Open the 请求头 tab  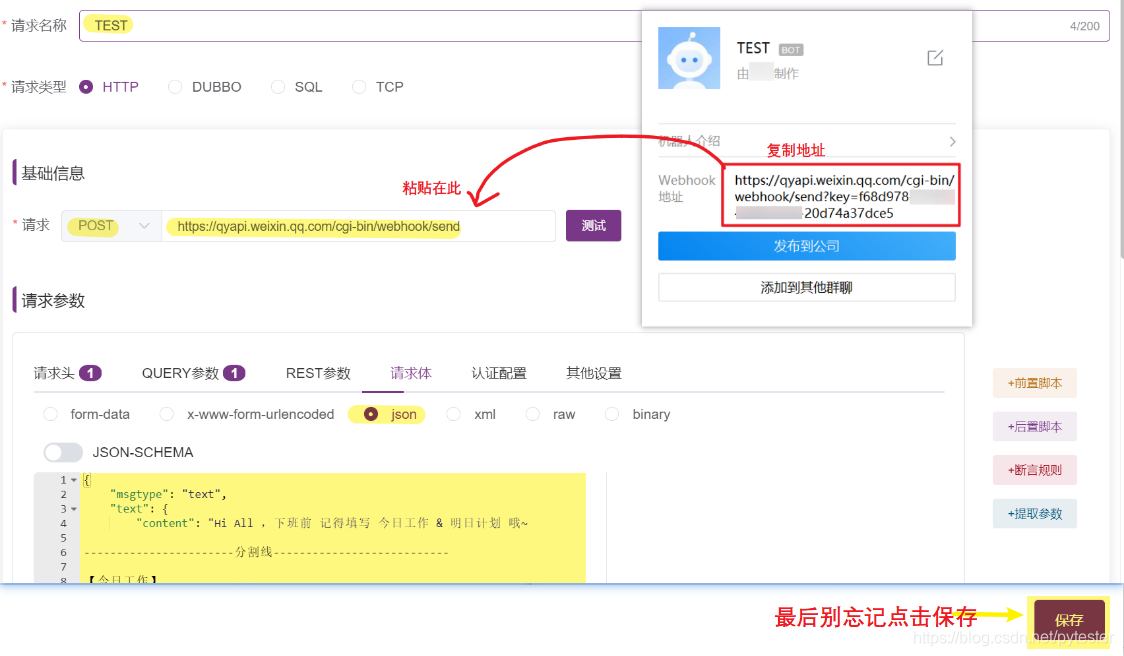(x=67, y=373)
